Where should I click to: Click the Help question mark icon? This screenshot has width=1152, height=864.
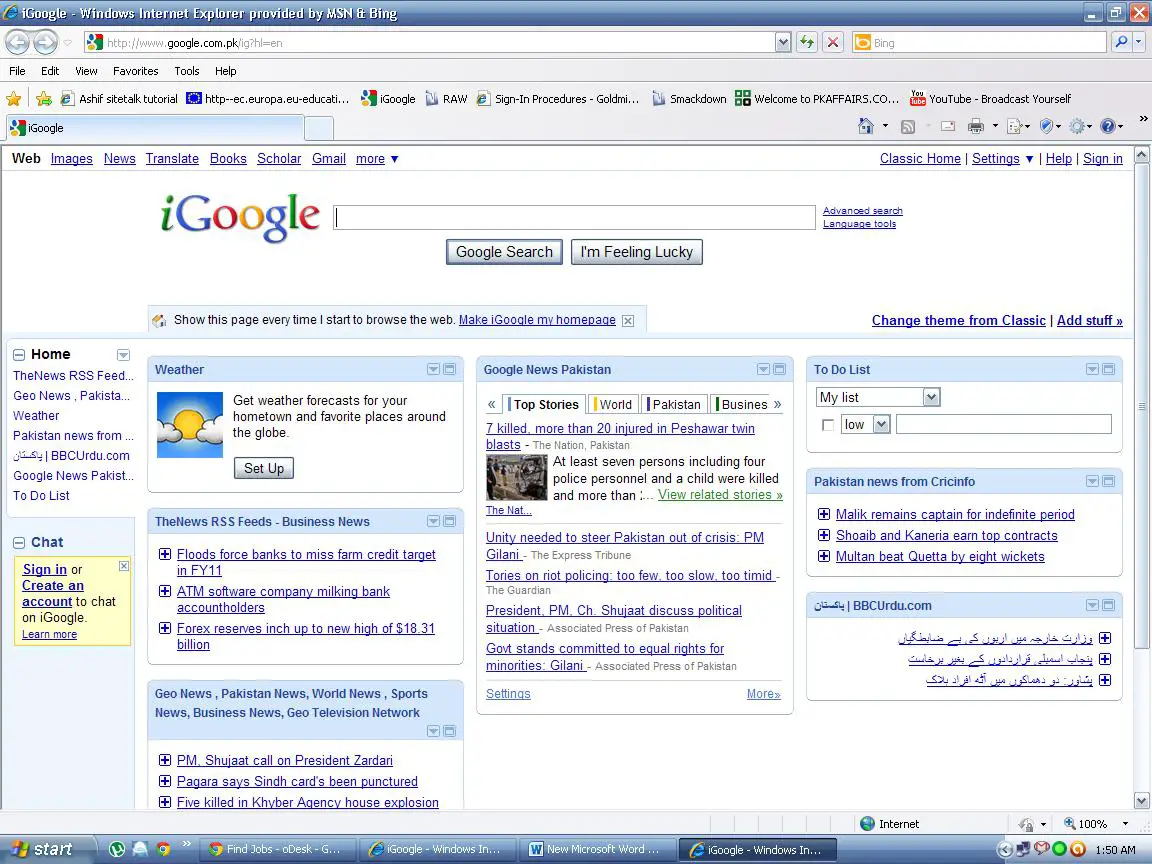click(1108, 126)
